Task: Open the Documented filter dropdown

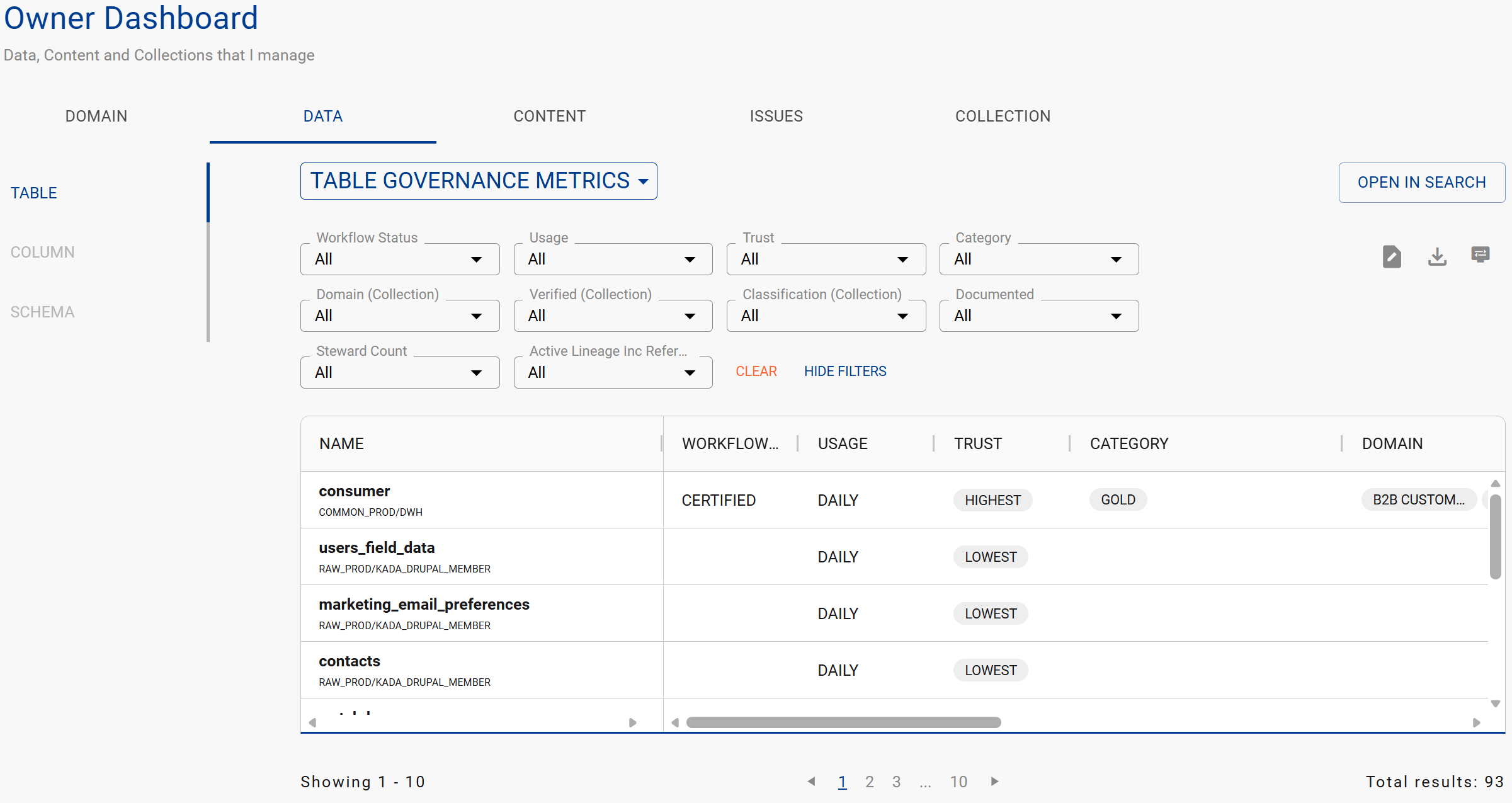Action: 1038,316
